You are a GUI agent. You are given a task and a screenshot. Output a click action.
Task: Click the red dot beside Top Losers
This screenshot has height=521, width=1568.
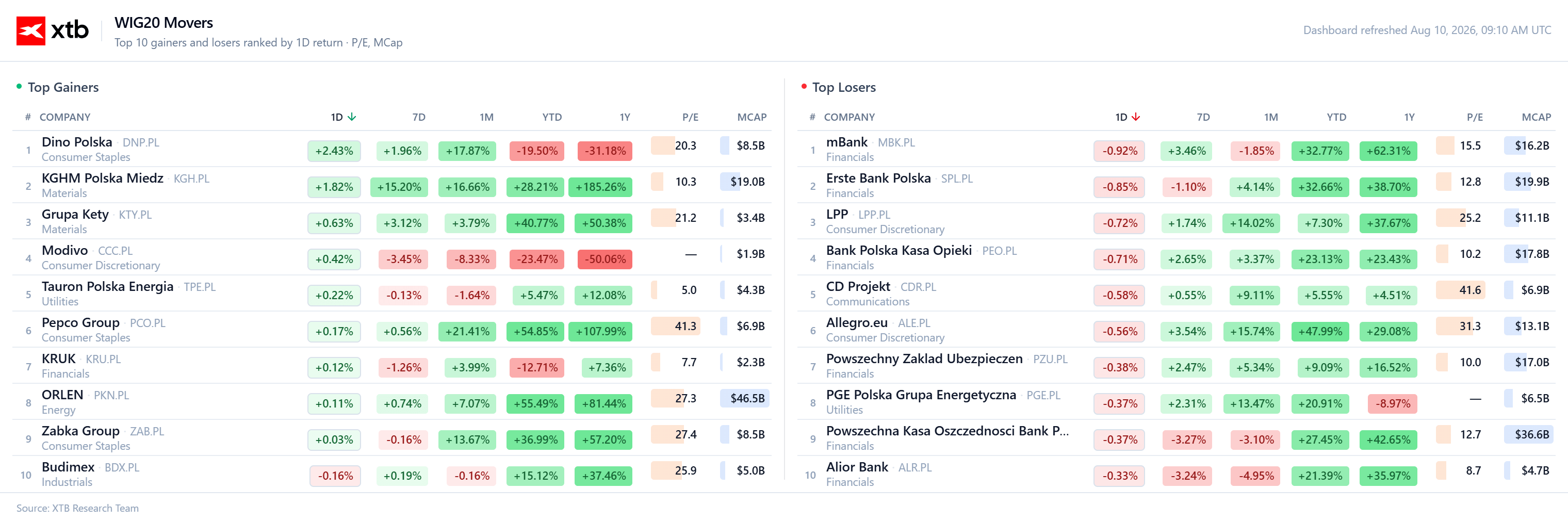[x=804, y=87]
